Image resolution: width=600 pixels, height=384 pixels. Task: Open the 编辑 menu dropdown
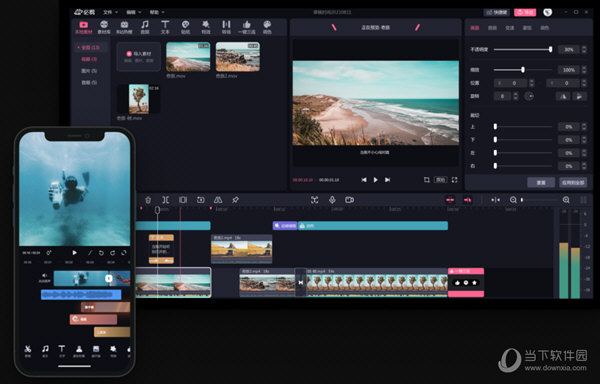[x=134, y=12]
